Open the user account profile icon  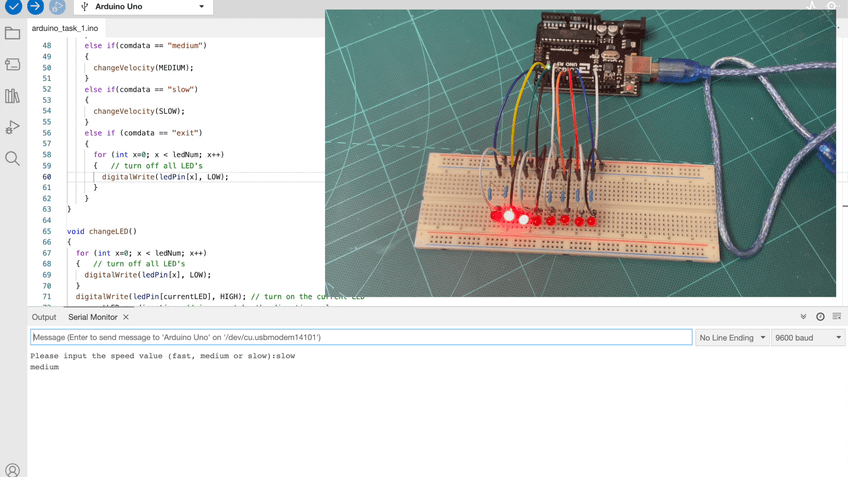click(13, 469)
